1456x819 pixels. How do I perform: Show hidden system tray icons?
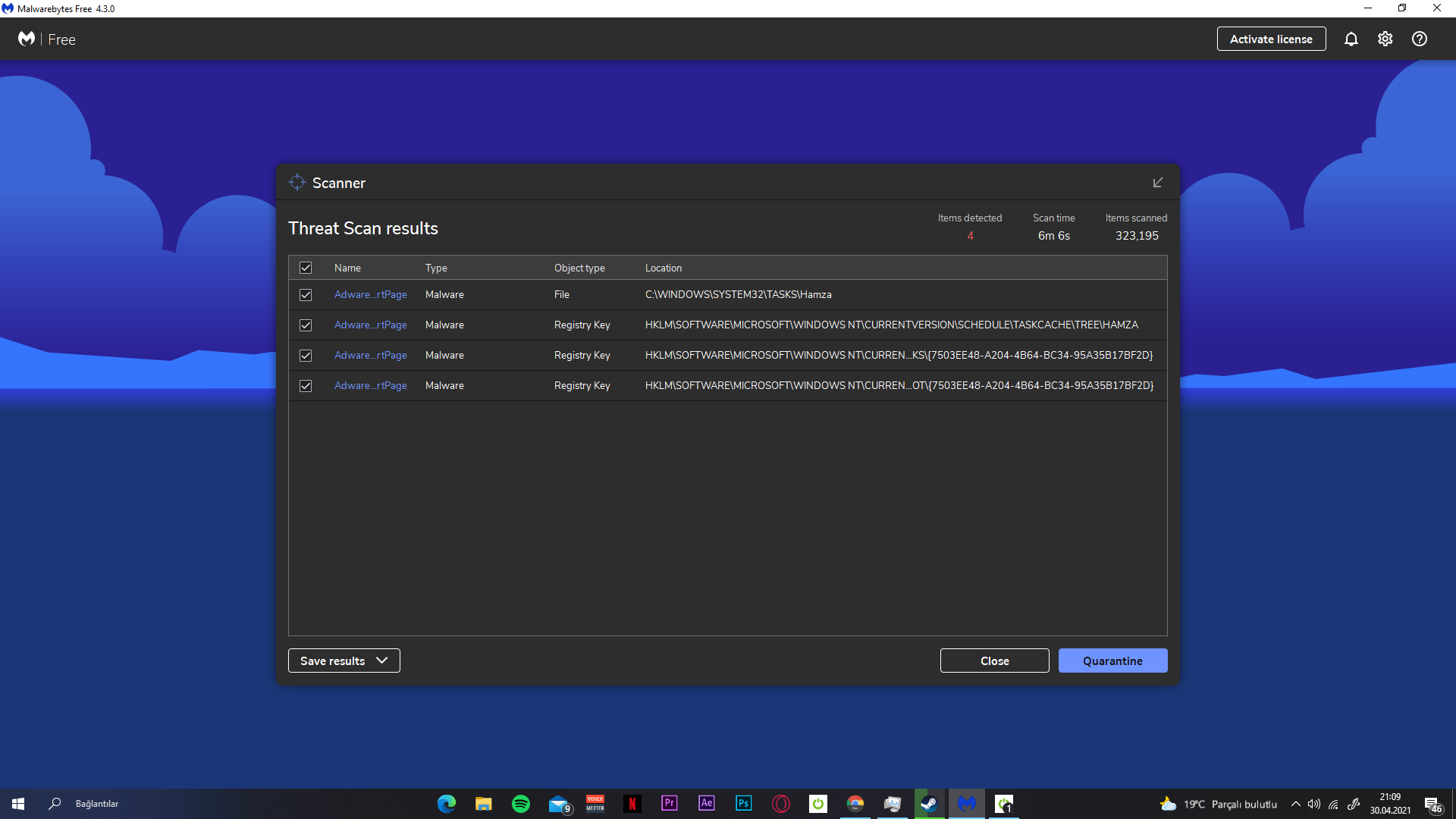[1295, 804]
